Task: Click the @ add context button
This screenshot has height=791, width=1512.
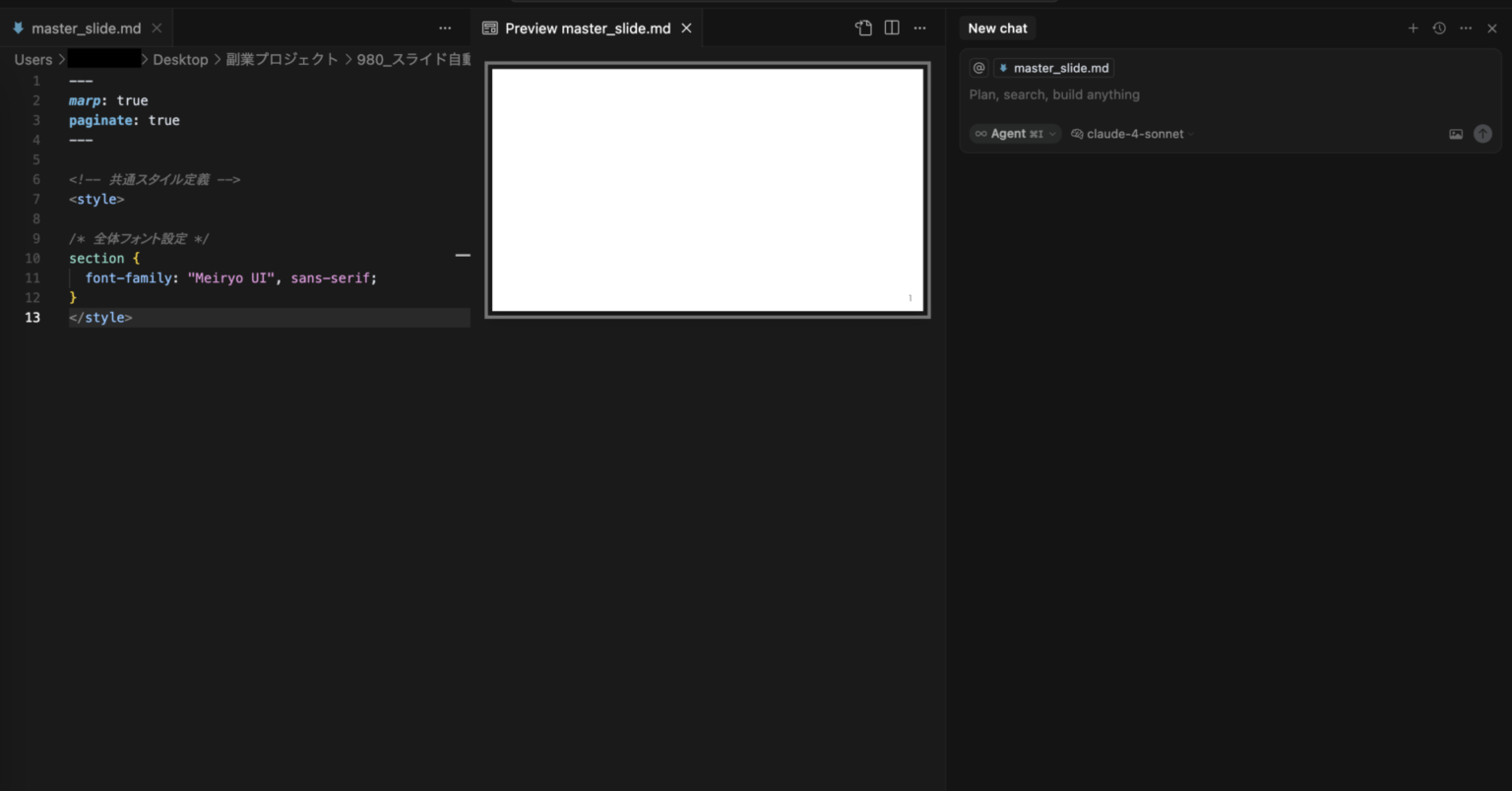Action: click(978, 68)
